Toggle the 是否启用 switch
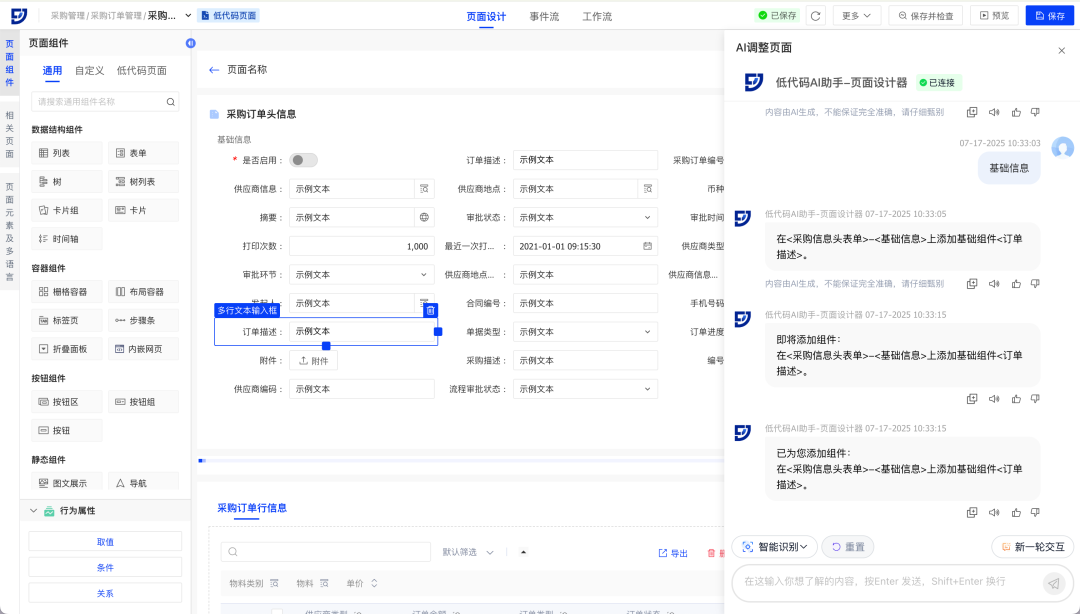Screen dimensions: 1080x614 pos(303,160)
